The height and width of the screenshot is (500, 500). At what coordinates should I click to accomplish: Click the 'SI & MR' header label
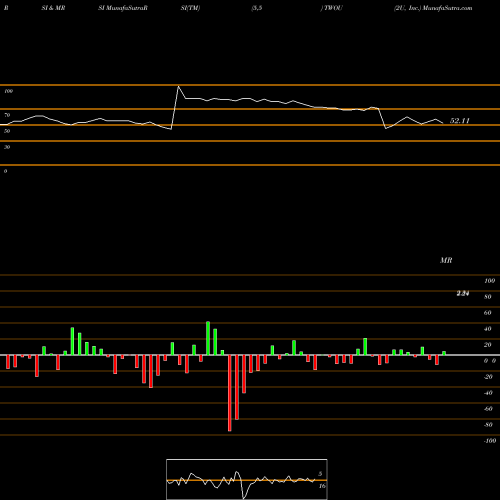click(53, 8)
